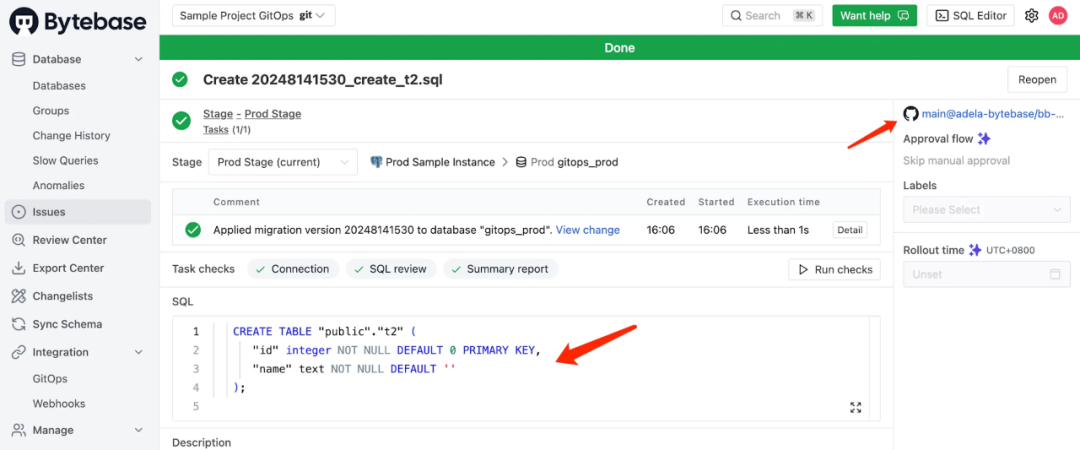Open Sync Schema from sidebar
1080x450 pixels.
pyautogui.click(x=67, y=324)
